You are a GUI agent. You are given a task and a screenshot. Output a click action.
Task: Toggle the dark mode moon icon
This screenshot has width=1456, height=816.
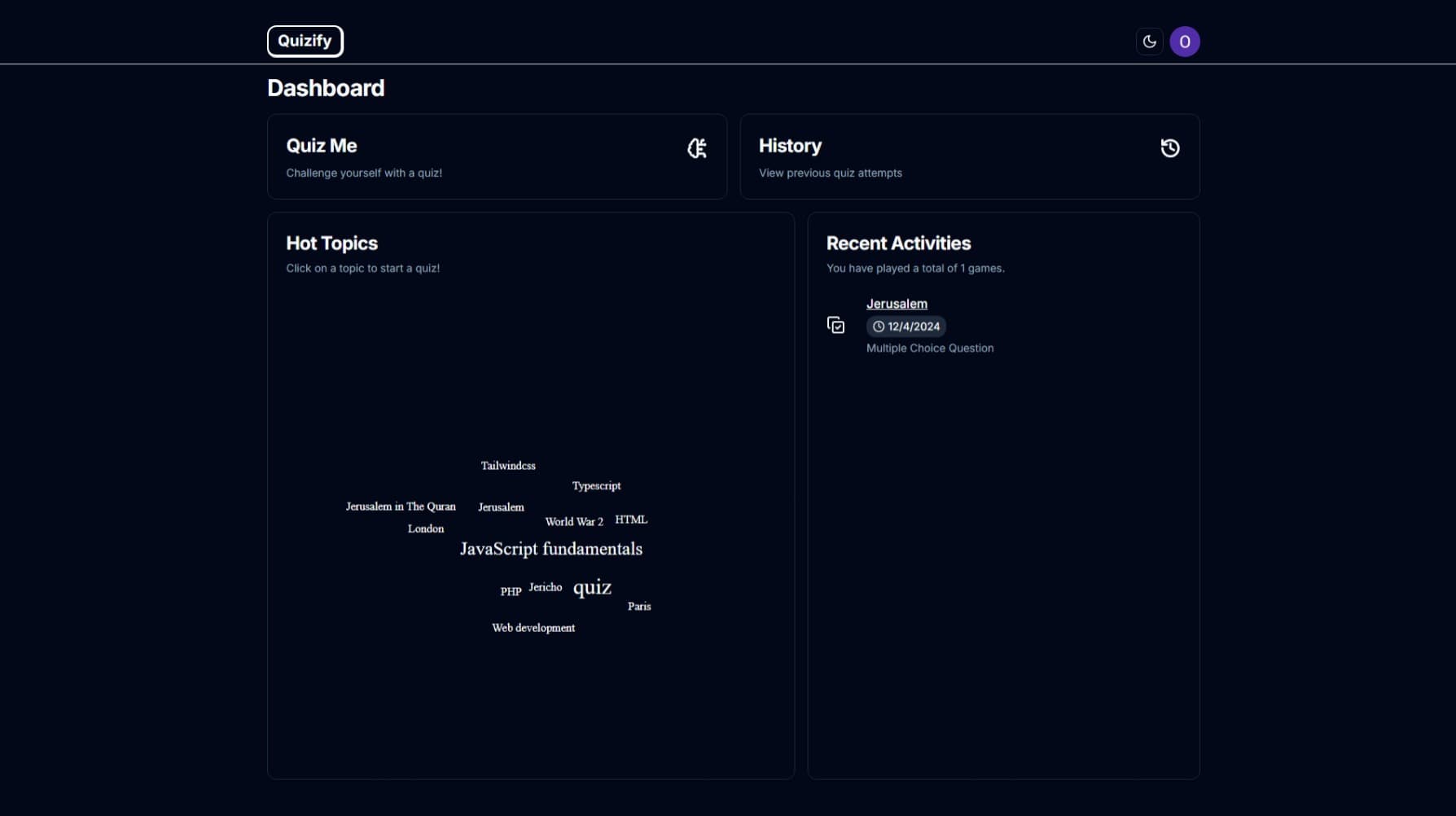click(1149, 42)
